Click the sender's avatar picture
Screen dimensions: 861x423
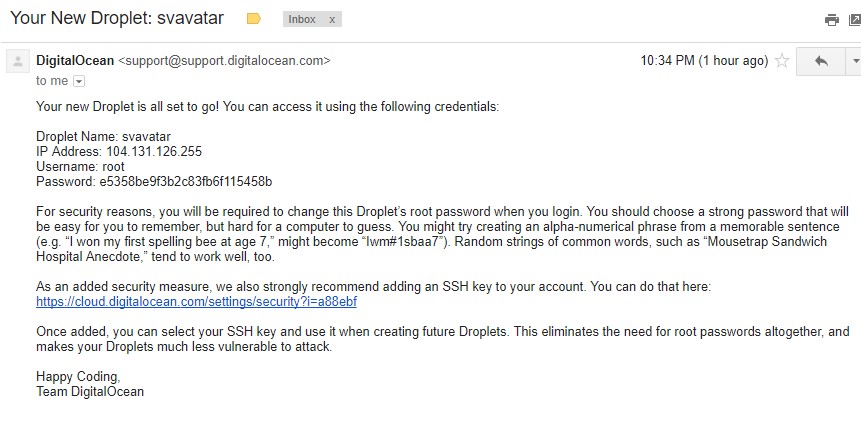[x=18, y=61]
